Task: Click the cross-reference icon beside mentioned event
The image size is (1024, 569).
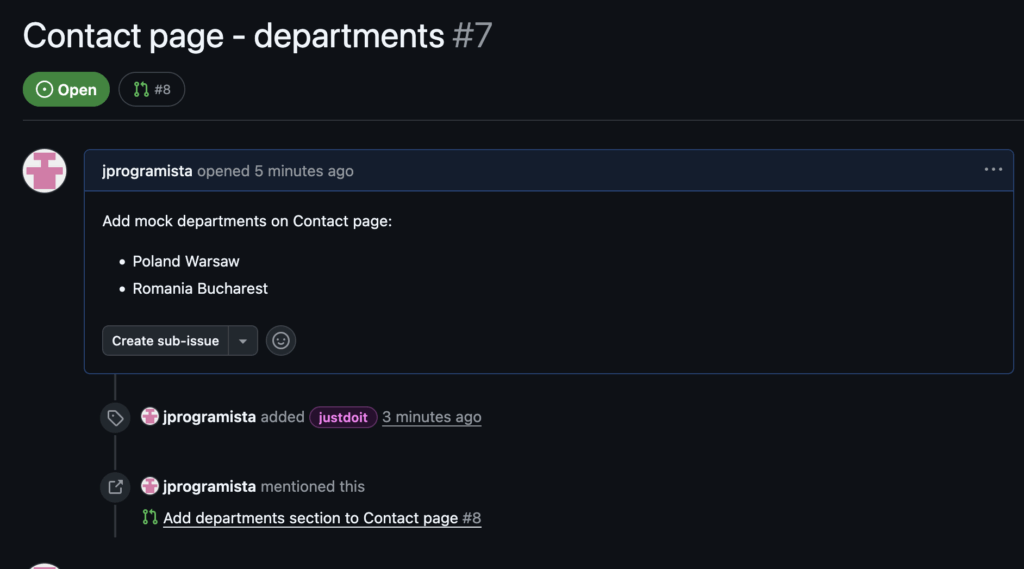Action: 116,487
